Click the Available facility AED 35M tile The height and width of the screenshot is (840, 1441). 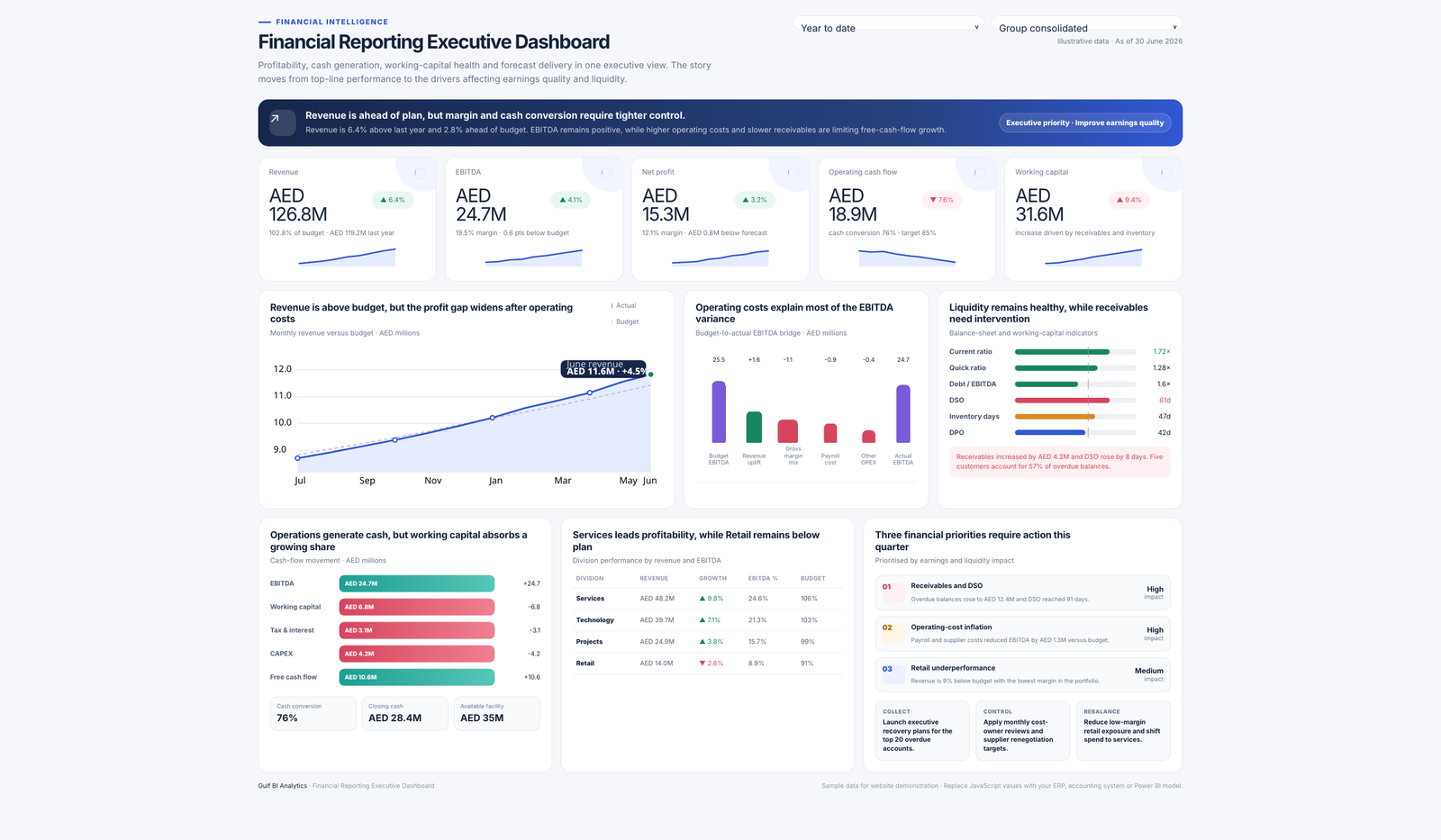(497, 713)
